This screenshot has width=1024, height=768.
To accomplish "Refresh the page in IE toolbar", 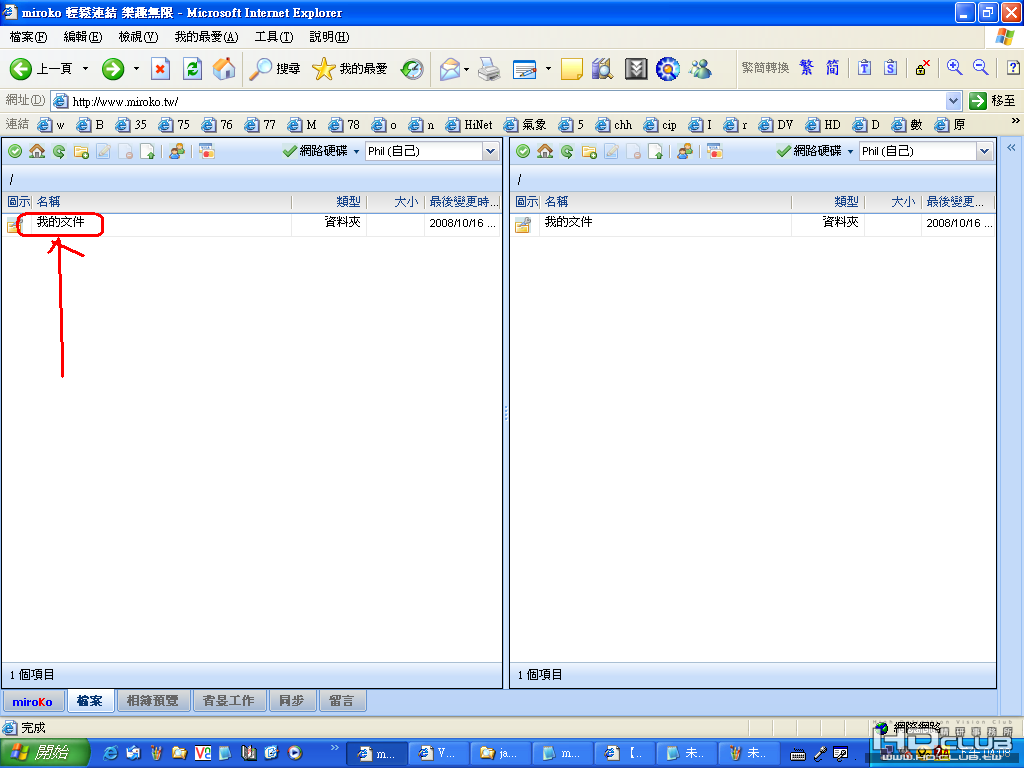I will [192, 69].
